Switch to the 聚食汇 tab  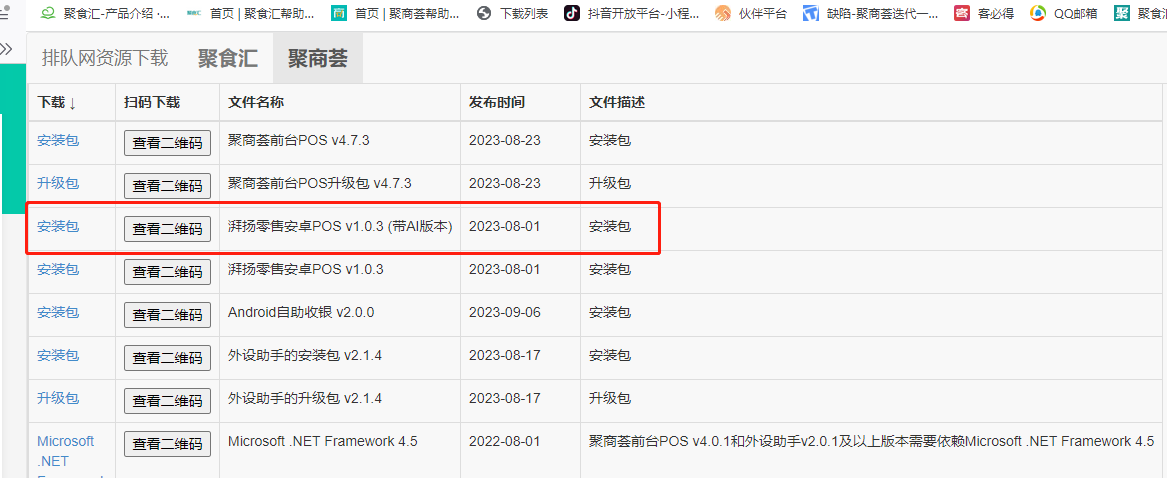click(x=228, y=59)
